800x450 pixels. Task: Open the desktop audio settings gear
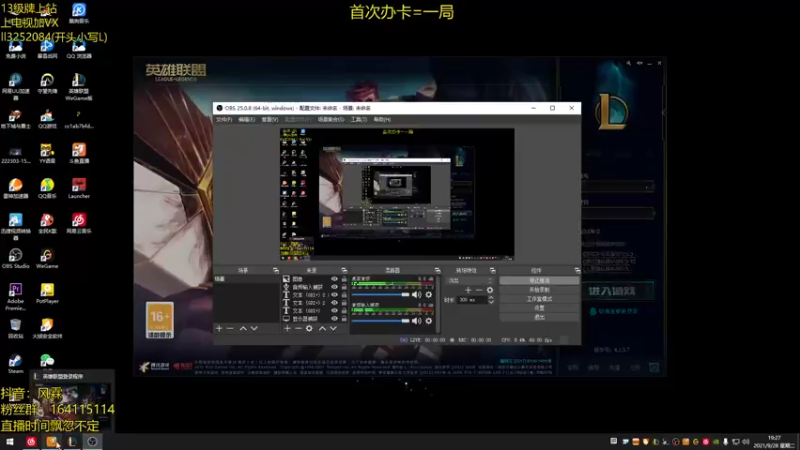429,294
